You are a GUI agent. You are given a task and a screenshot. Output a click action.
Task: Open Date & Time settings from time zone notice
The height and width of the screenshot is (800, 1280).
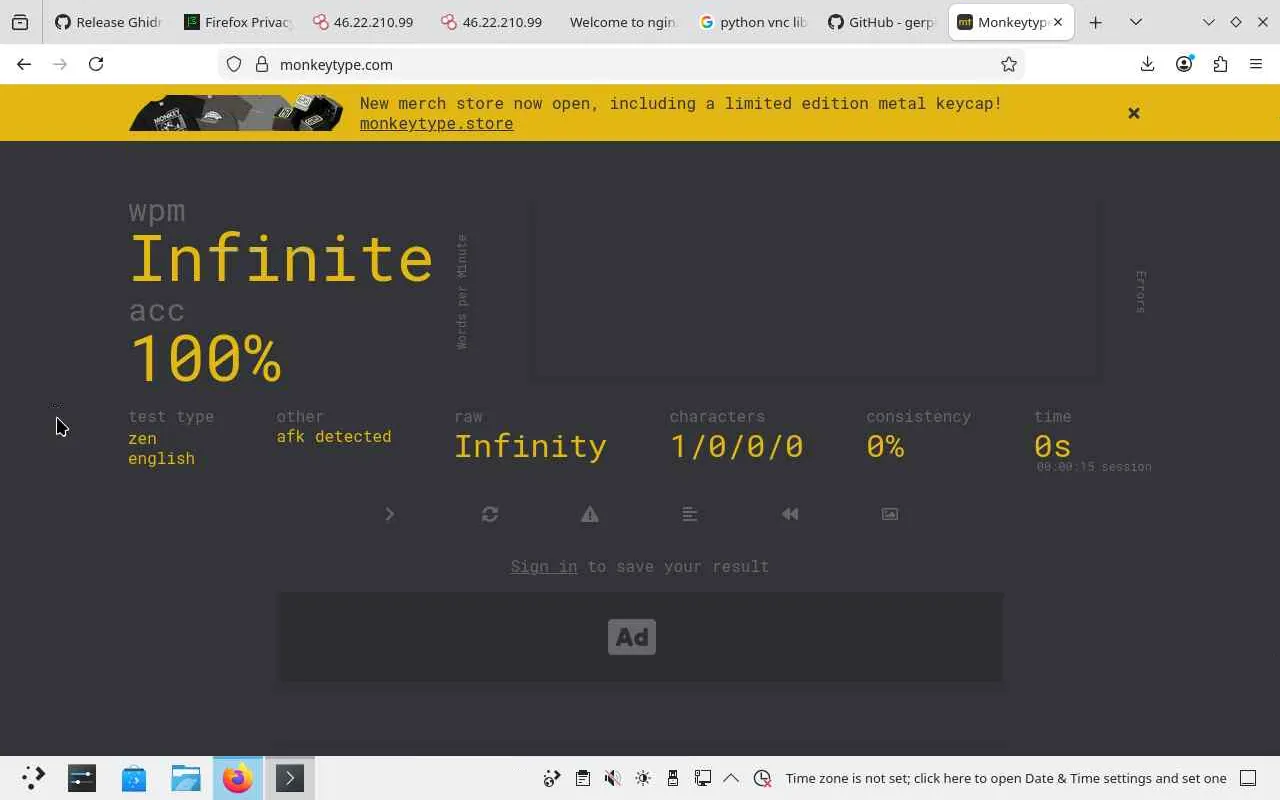point(1006,778)
